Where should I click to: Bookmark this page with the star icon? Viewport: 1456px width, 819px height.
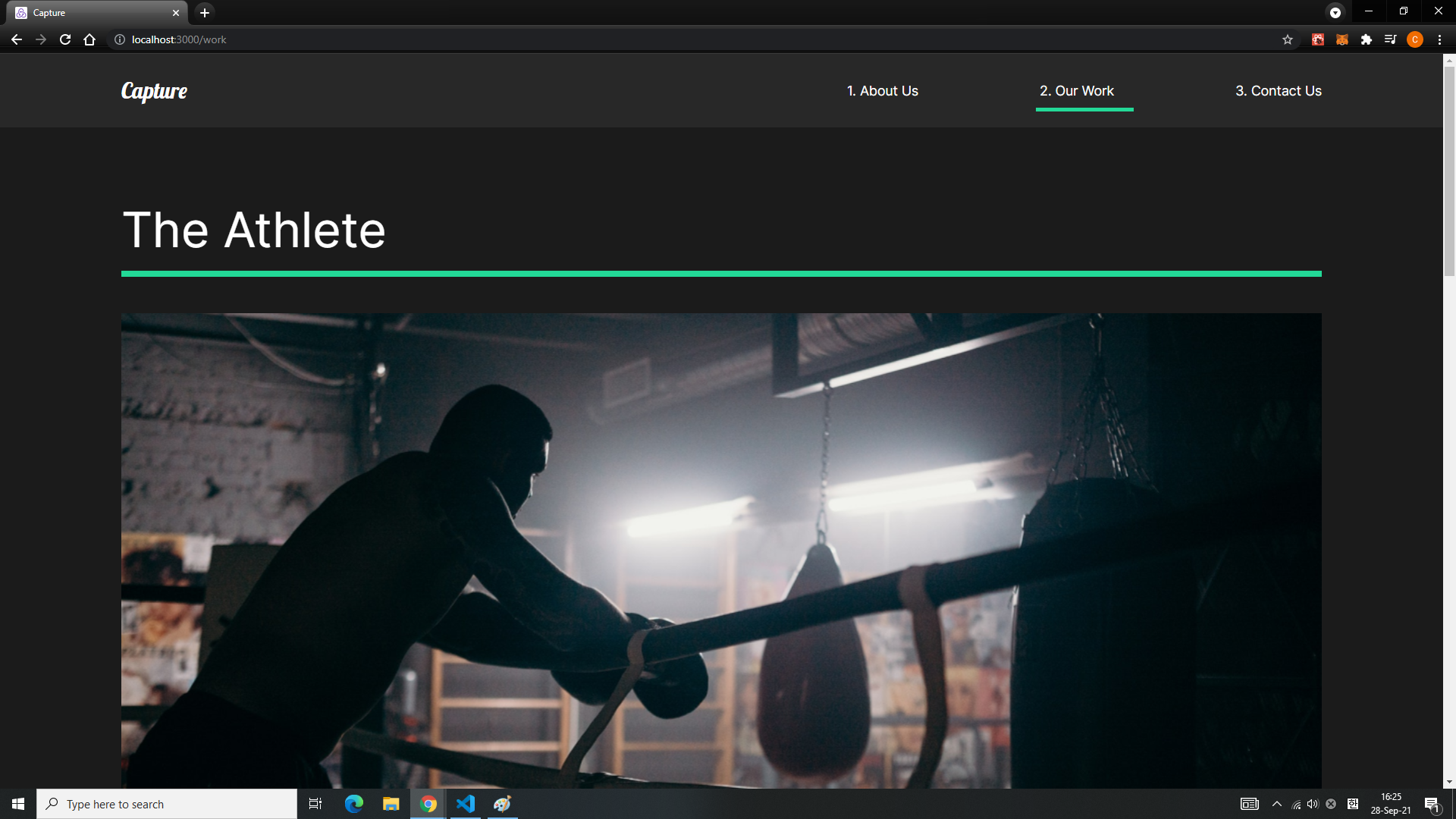[1287, 39]
